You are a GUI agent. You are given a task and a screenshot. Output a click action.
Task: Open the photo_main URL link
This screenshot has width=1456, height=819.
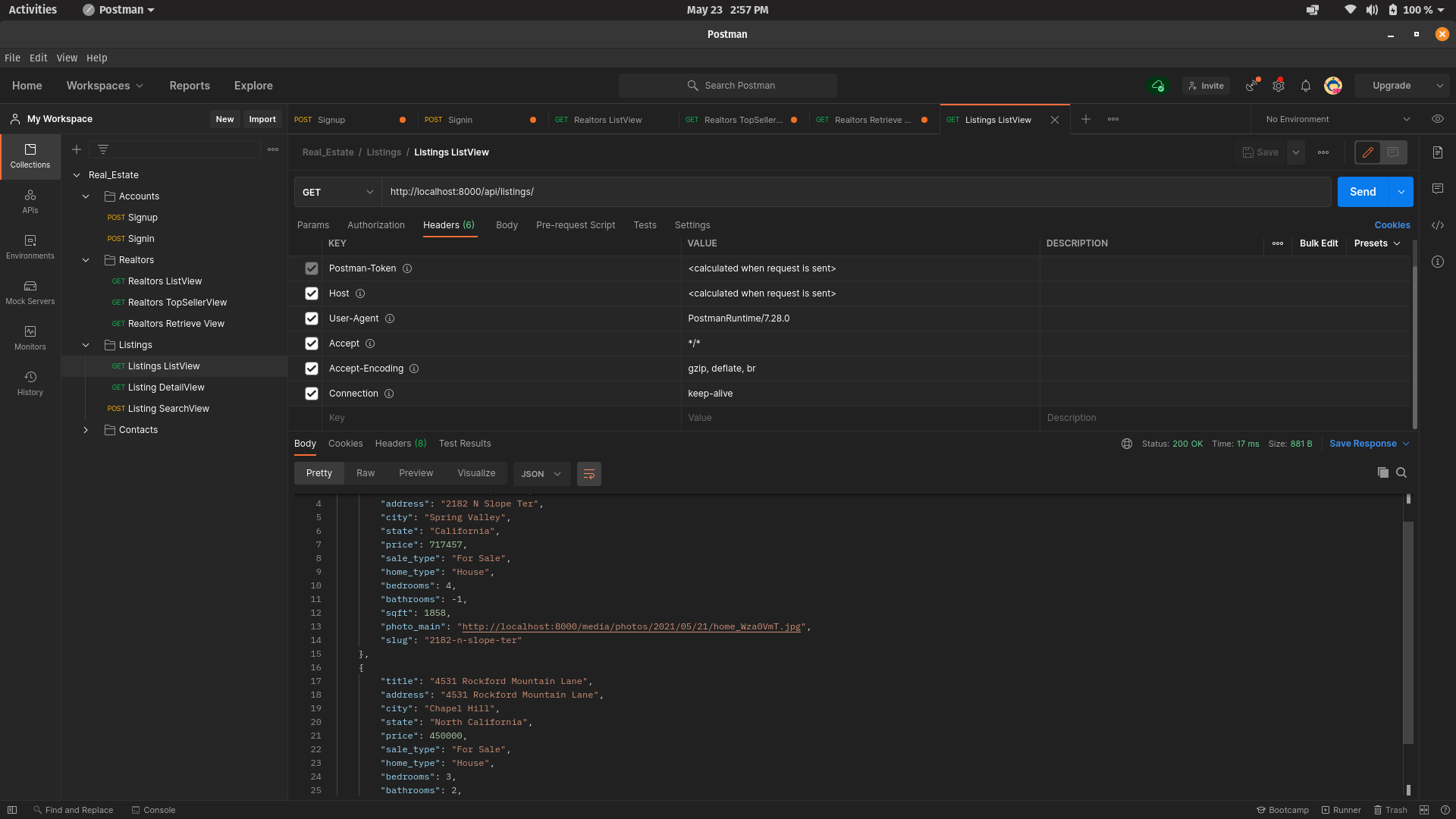pyautogui.click(x=631, y=627)
